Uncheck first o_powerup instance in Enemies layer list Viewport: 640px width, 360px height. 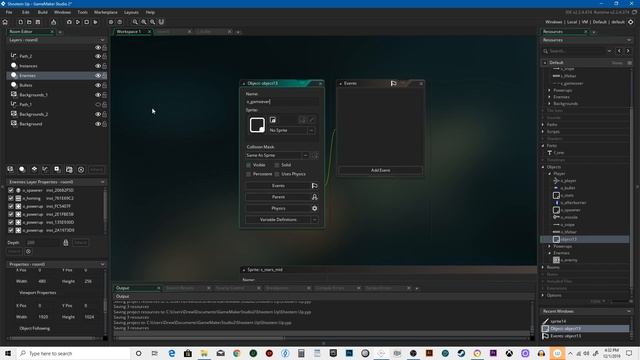[x=11, y=206]
